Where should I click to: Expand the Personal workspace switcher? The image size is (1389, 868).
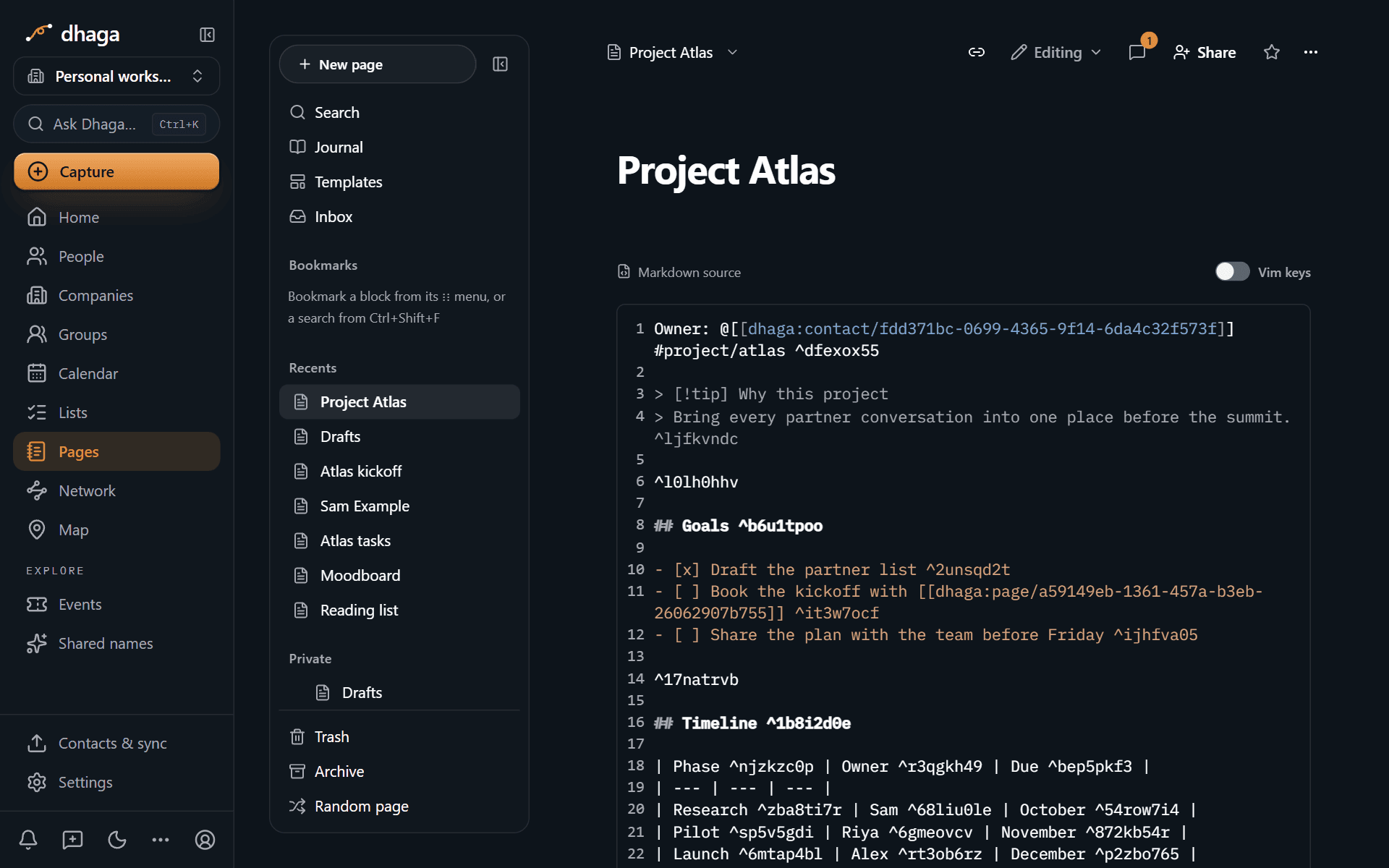(116, 76)
